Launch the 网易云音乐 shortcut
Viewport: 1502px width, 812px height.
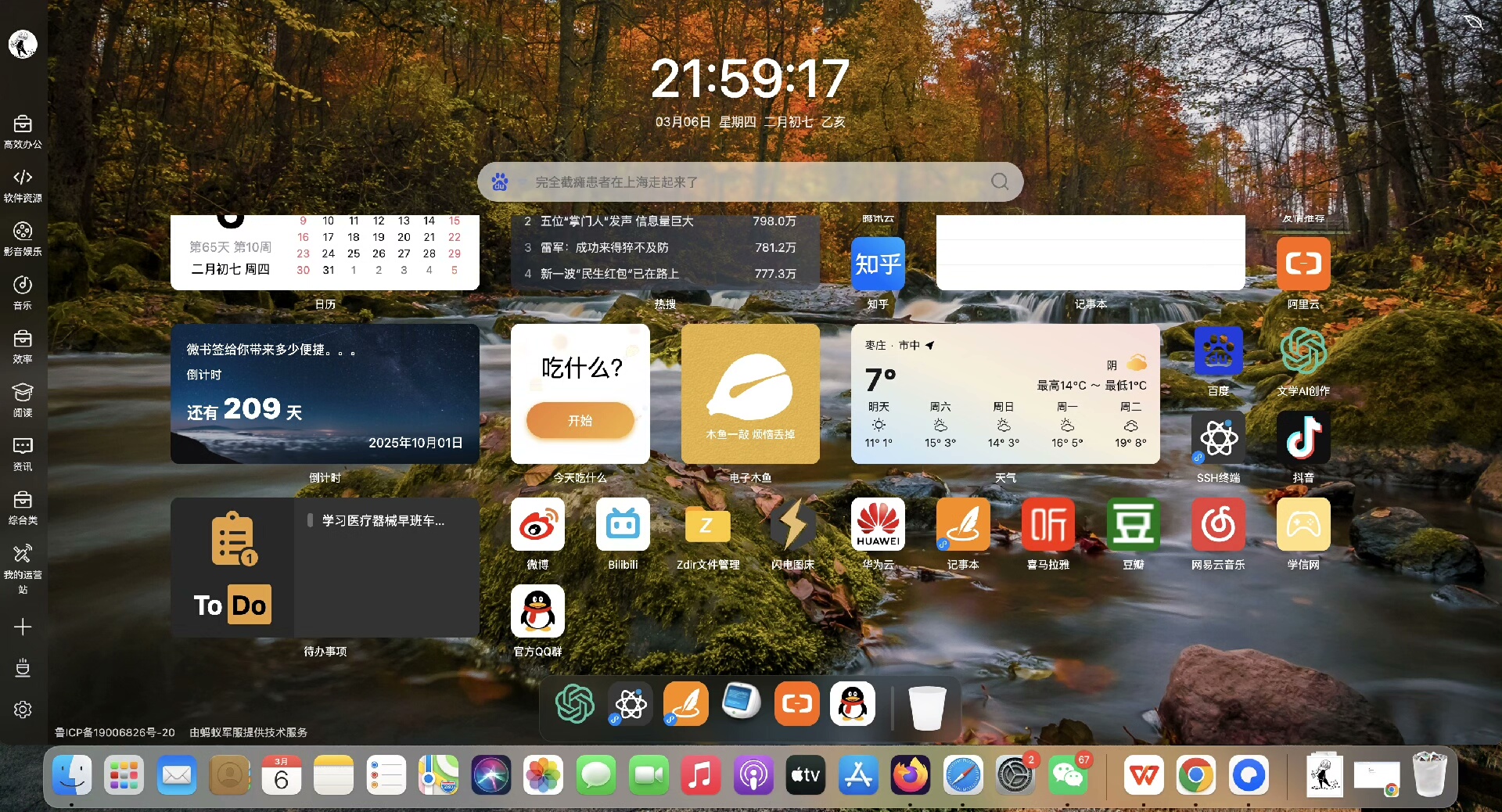pos(1218,524)
